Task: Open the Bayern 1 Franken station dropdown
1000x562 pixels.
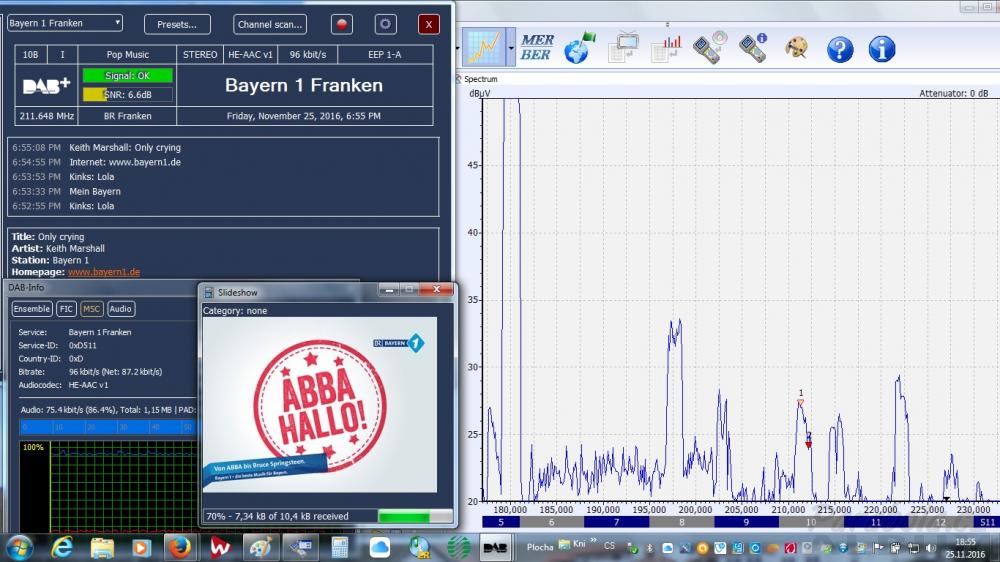Action: click(65, 23)
